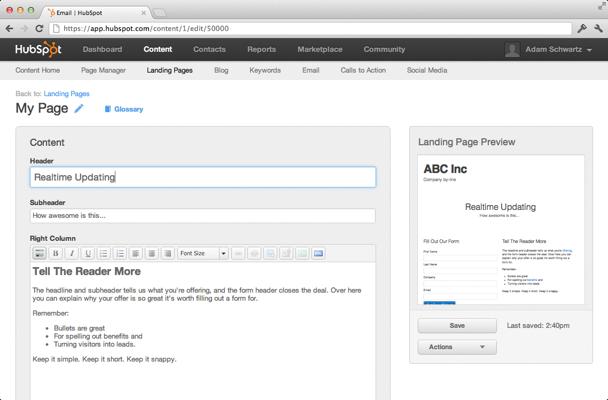
Task: Go to the Contacts menu
Action: (x=209, y=49)
